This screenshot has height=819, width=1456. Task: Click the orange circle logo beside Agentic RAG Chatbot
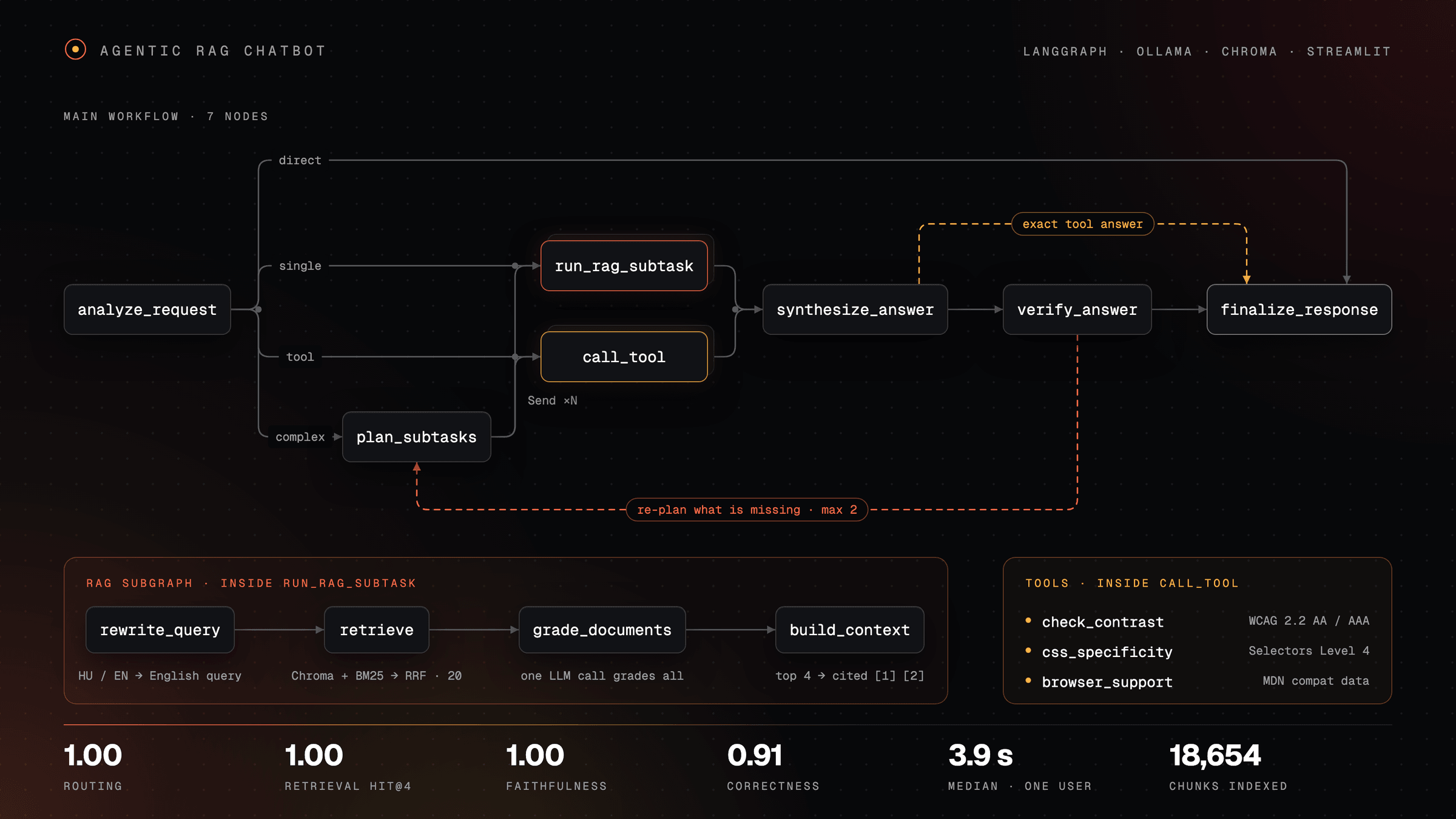click(x=75, y=50)
